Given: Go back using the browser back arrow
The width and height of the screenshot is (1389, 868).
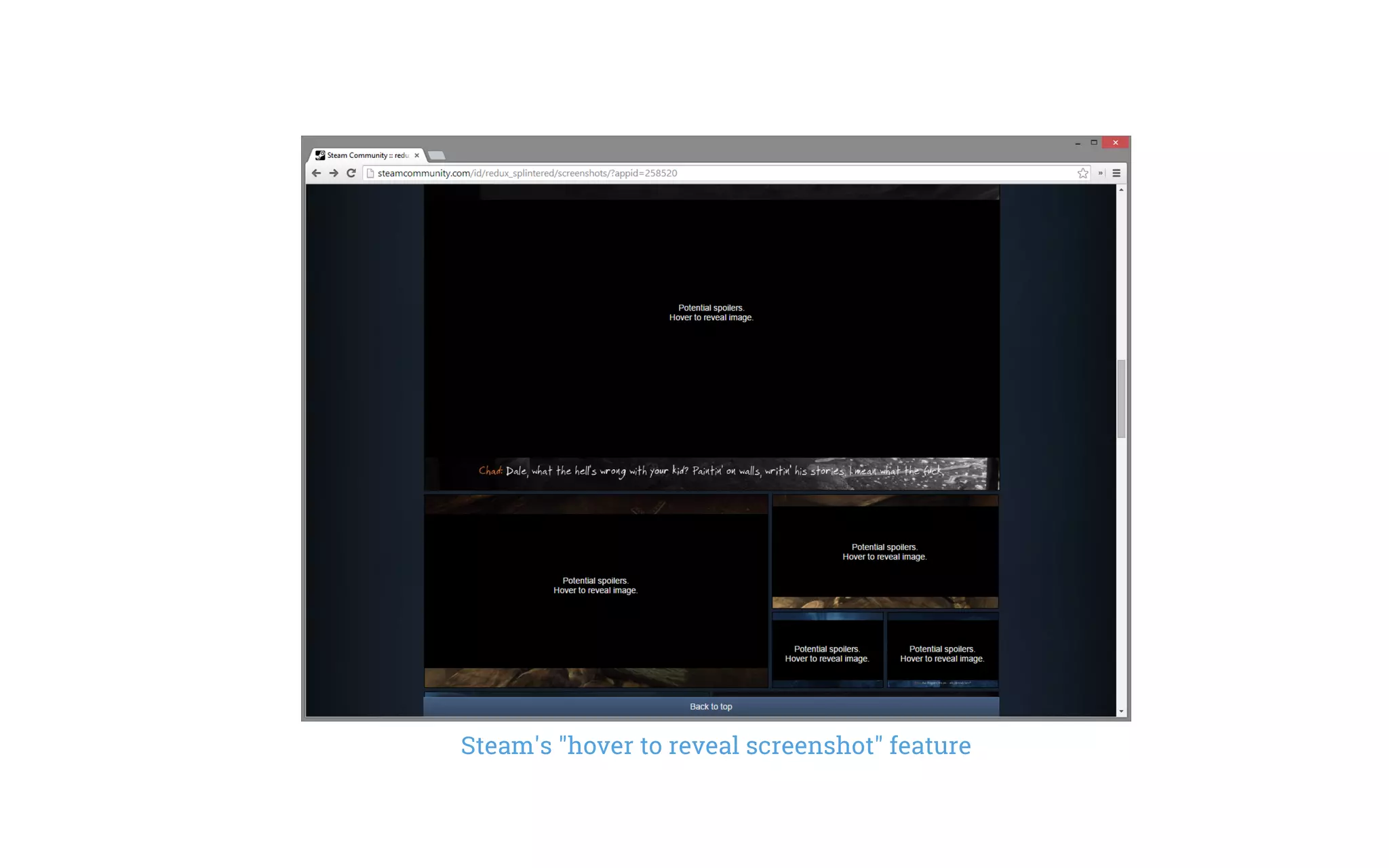Looking at the screenshot, I should [x=316, y=173].
